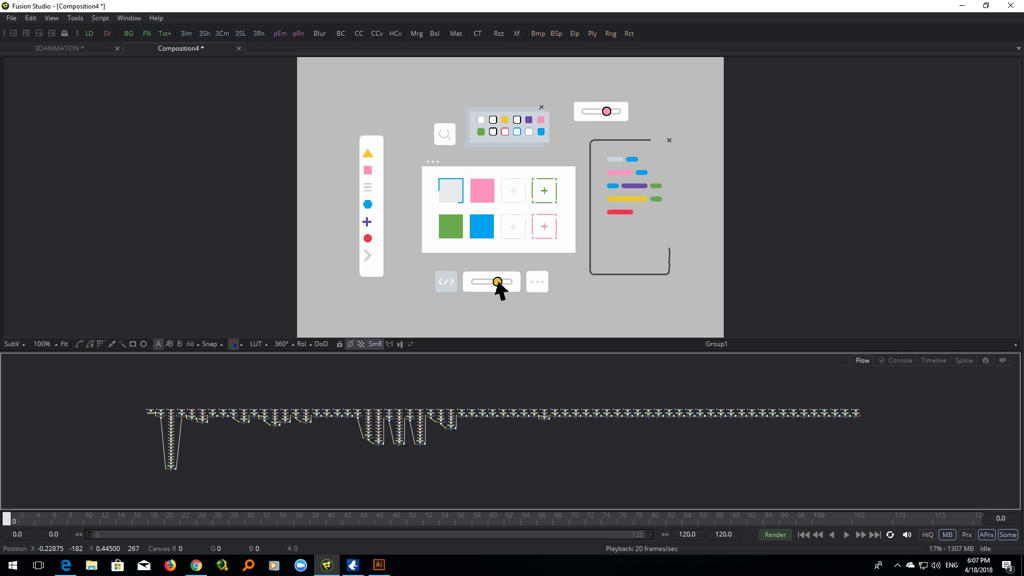The image size is (1024, 576).
Task: Click the green Render button
Action: tap(775, 535)
